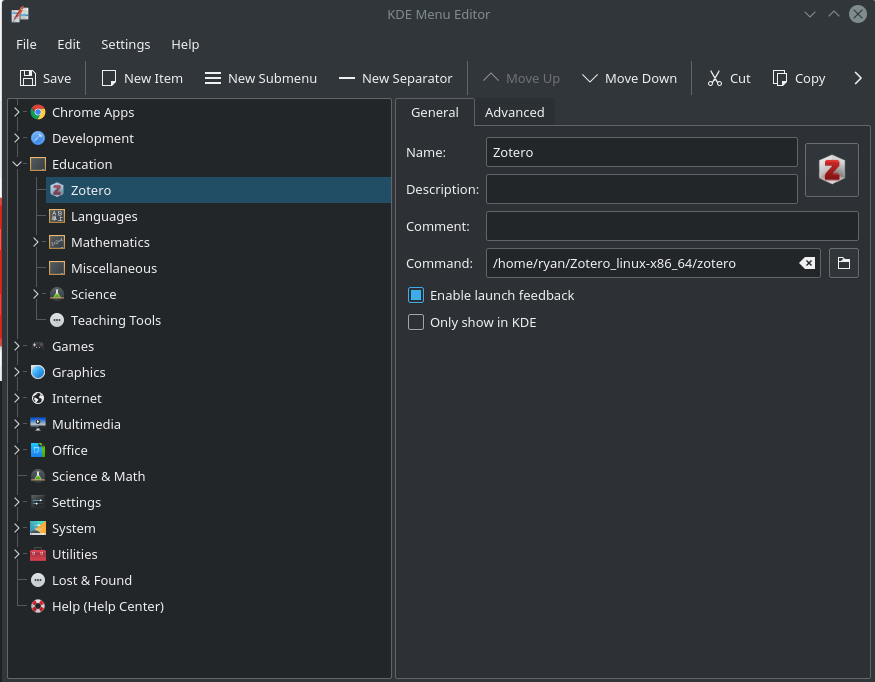The height and width of the screenshot is (682, 875).
Task: Expand the Settings tree node
Action: [17, 502]
